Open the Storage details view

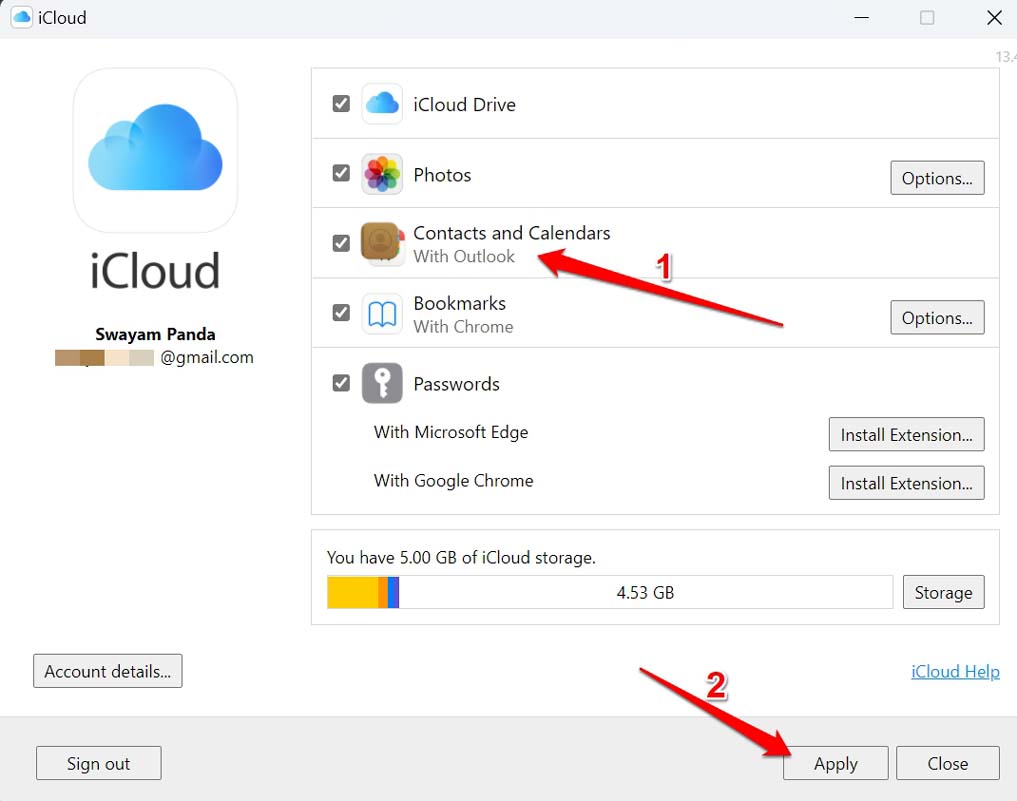(x=943, y=592)
